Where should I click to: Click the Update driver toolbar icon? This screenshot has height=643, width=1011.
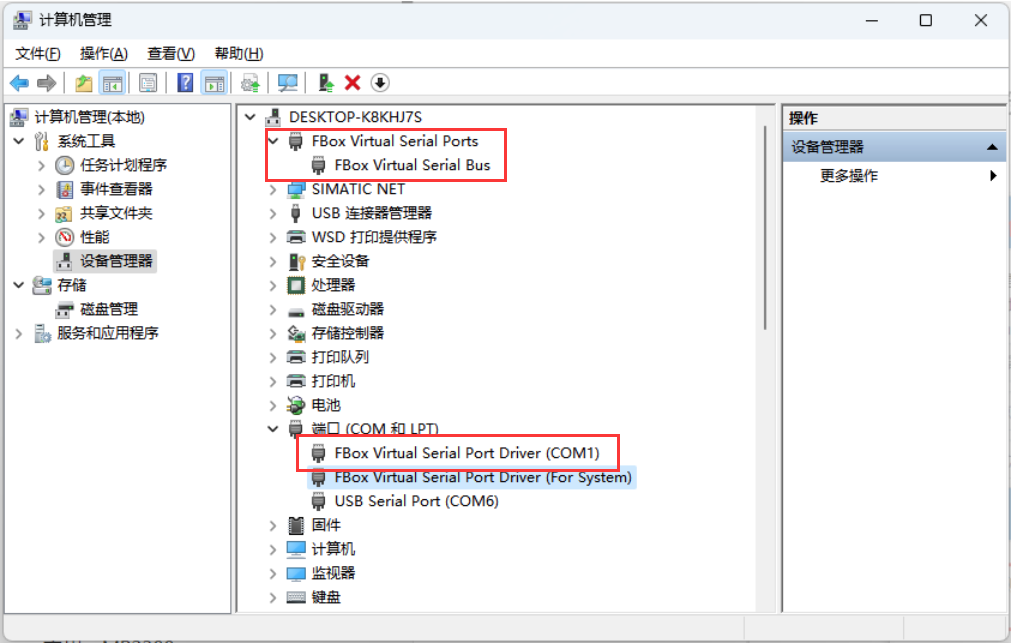pos(325,83)
